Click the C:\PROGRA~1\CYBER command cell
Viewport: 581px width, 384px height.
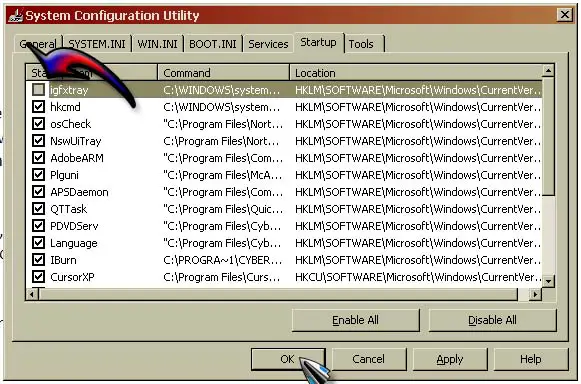coord(222,260)
